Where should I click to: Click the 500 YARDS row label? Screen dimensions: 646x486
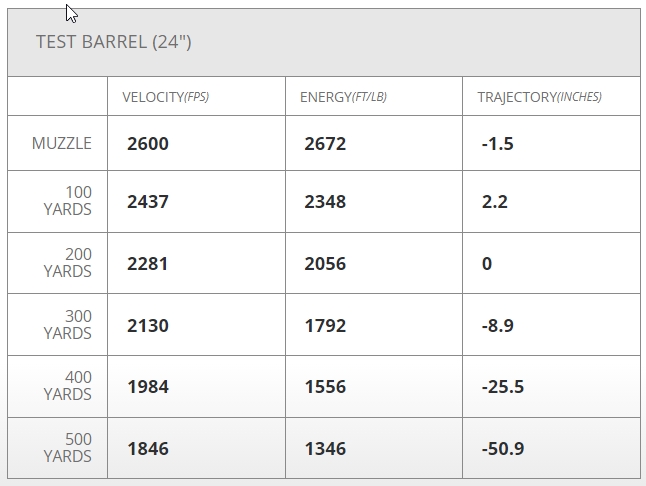(68, 448)
